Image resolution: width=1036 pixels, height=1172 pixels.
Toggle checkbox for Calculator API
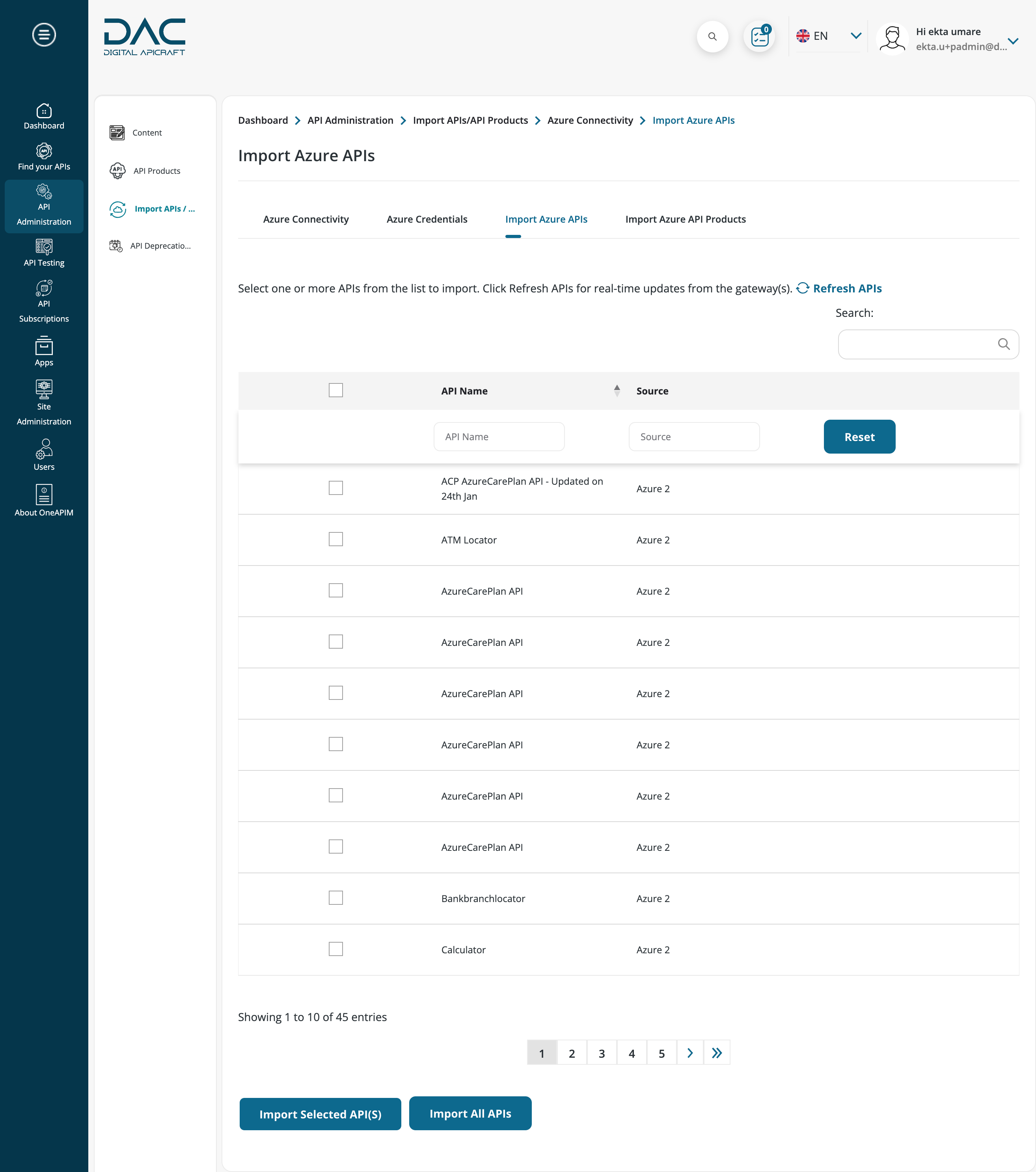click(x=336, y=949)
